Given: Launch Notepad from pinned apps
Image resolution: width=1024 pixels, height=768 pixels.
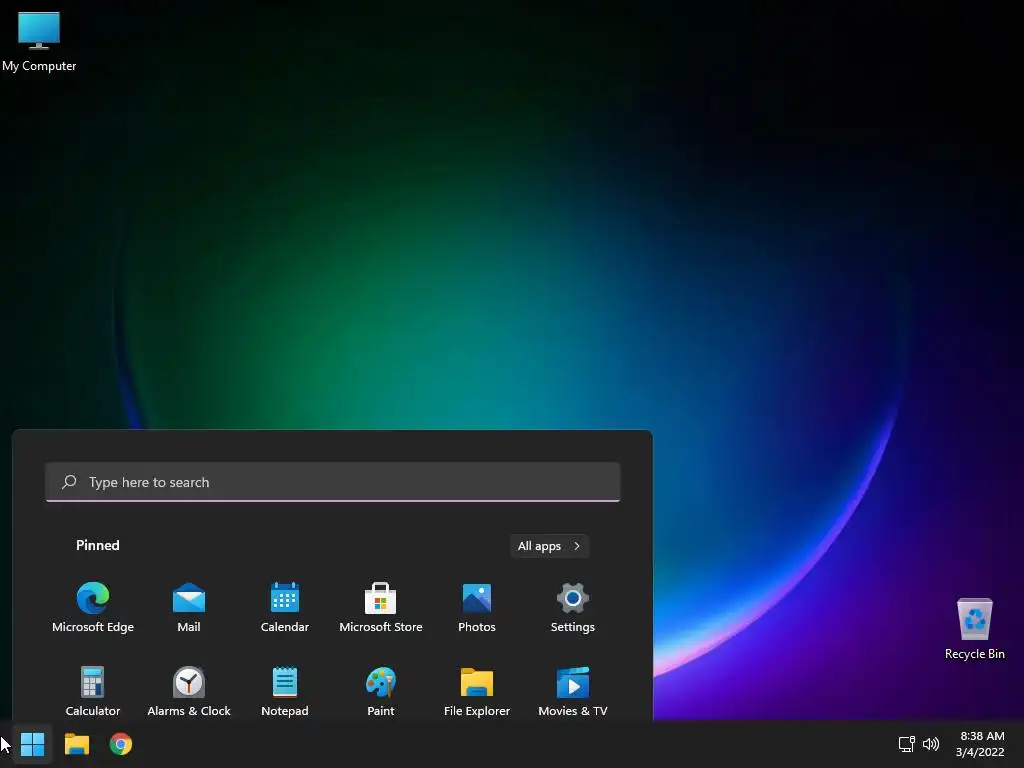Looking at the screenshot, I should tap(285, 691).
